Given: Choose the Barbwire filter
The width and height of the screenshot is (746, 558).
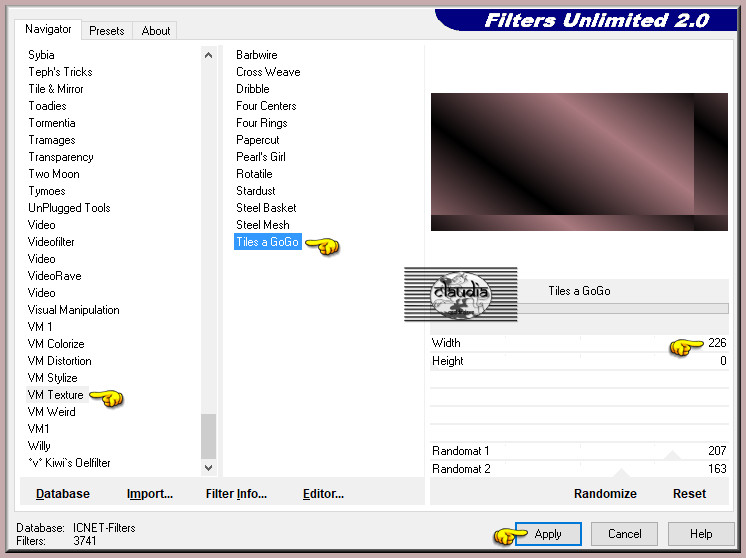Looking at the screenshot, I should pos(257,55).
